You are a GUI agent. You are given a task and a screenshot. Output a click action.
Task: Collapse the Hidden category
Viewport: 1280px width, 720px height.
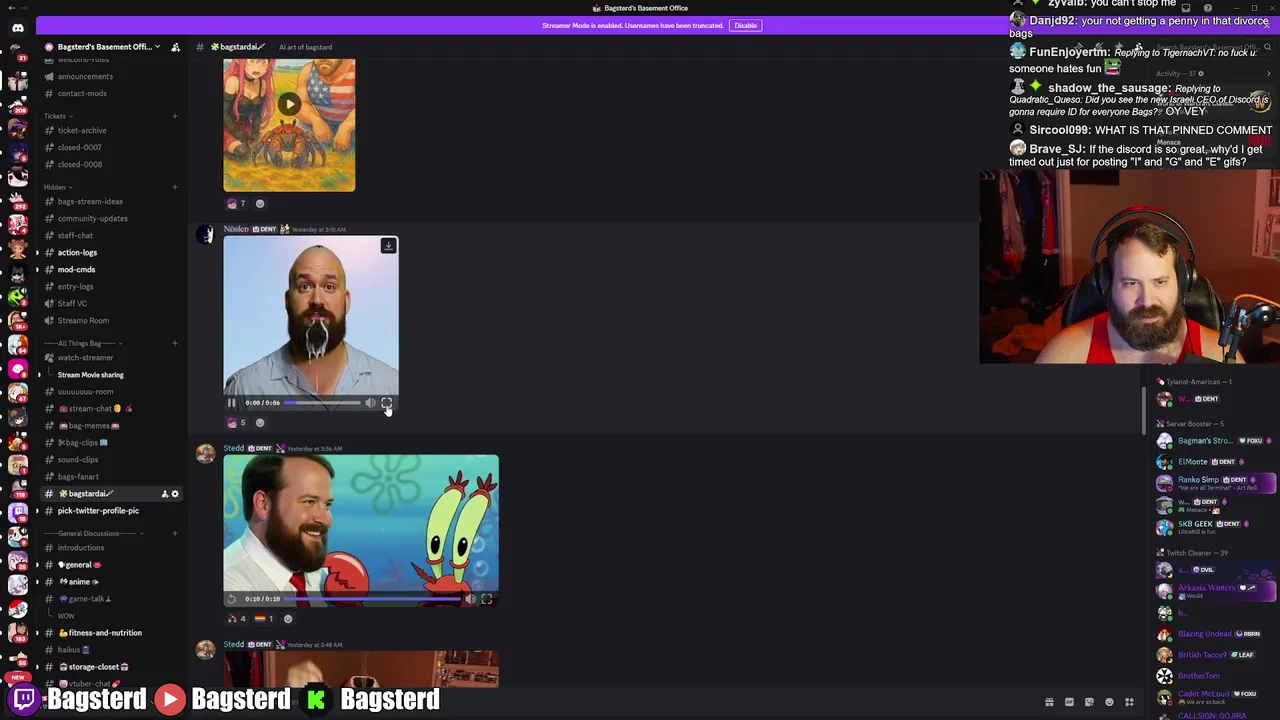pyautogui.click(x=55, y=187)
